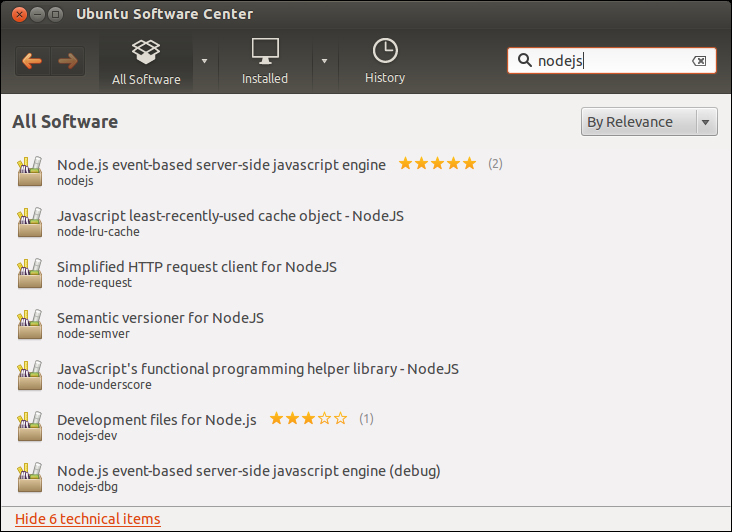Click the (1) review count for nodejs-dev
732x532 pixels.
click(366, 419)
